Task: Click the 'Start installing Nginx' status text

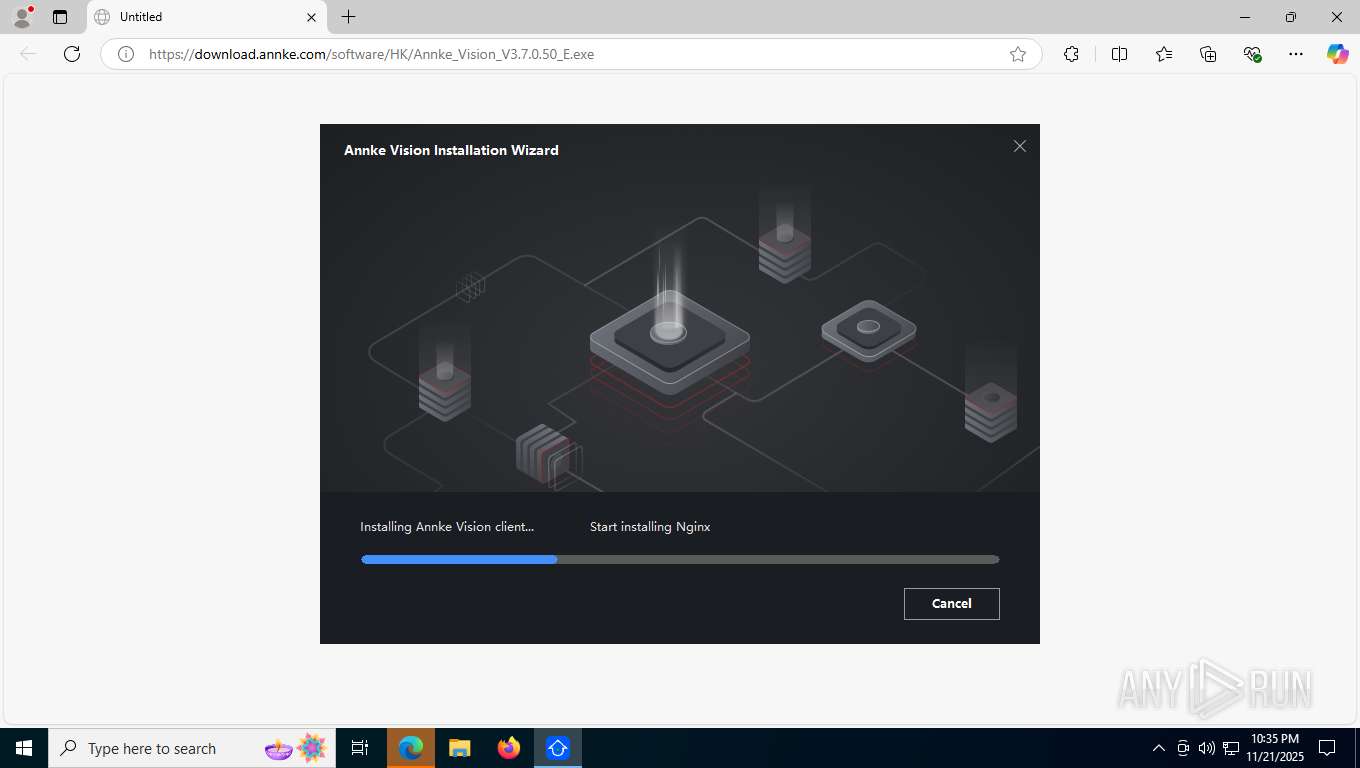Action: coord(650,527)
